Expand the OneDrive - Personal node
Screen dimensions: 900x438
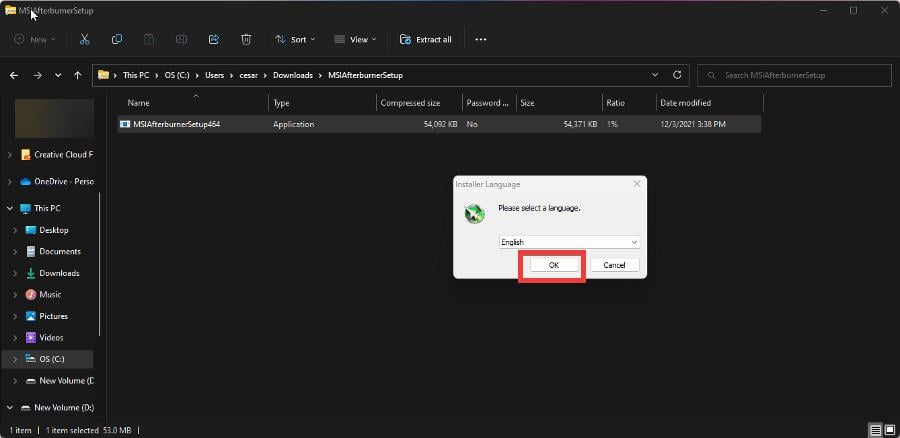coord(10,181)
